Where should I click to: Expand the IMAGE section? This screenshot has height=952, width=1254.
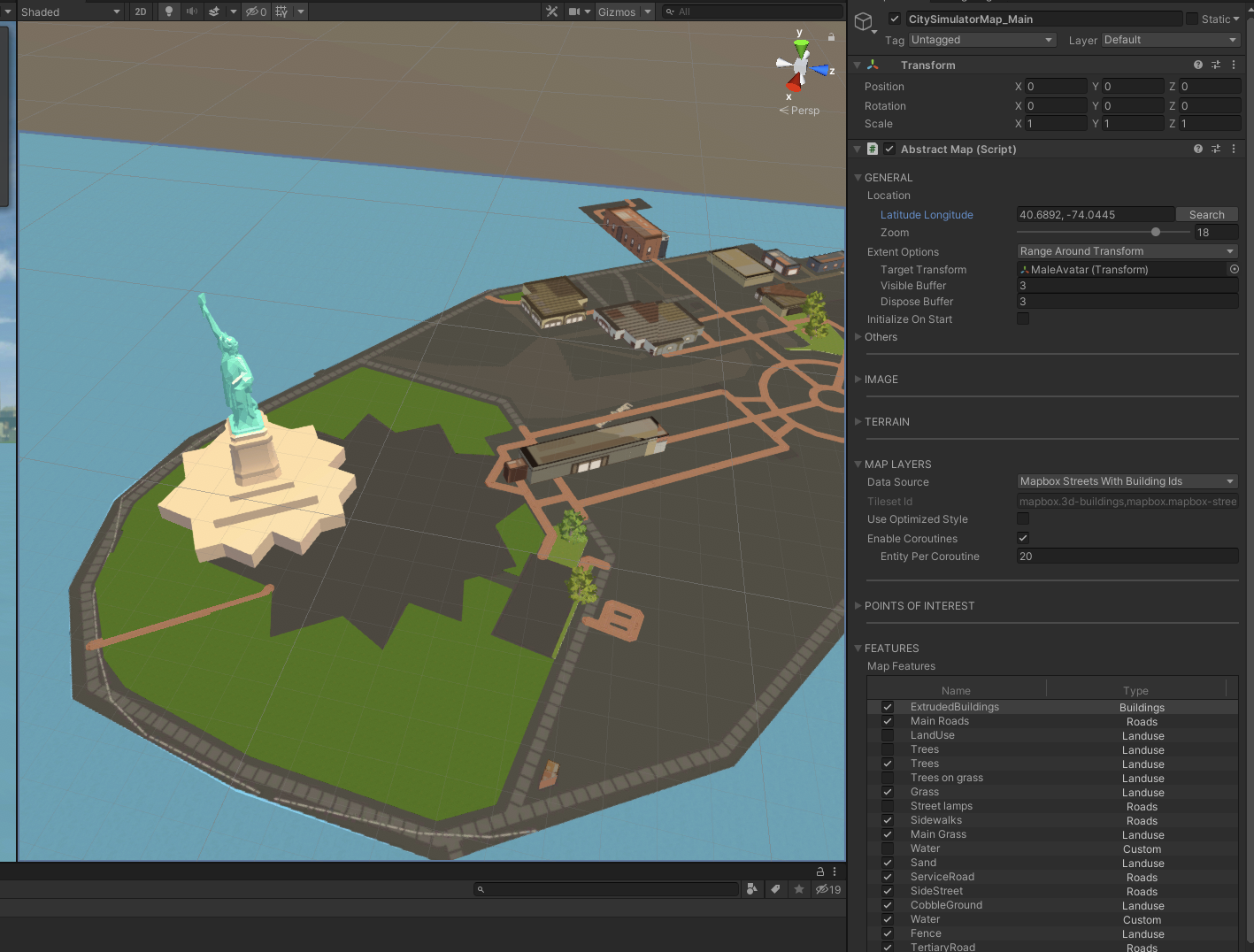858,379
